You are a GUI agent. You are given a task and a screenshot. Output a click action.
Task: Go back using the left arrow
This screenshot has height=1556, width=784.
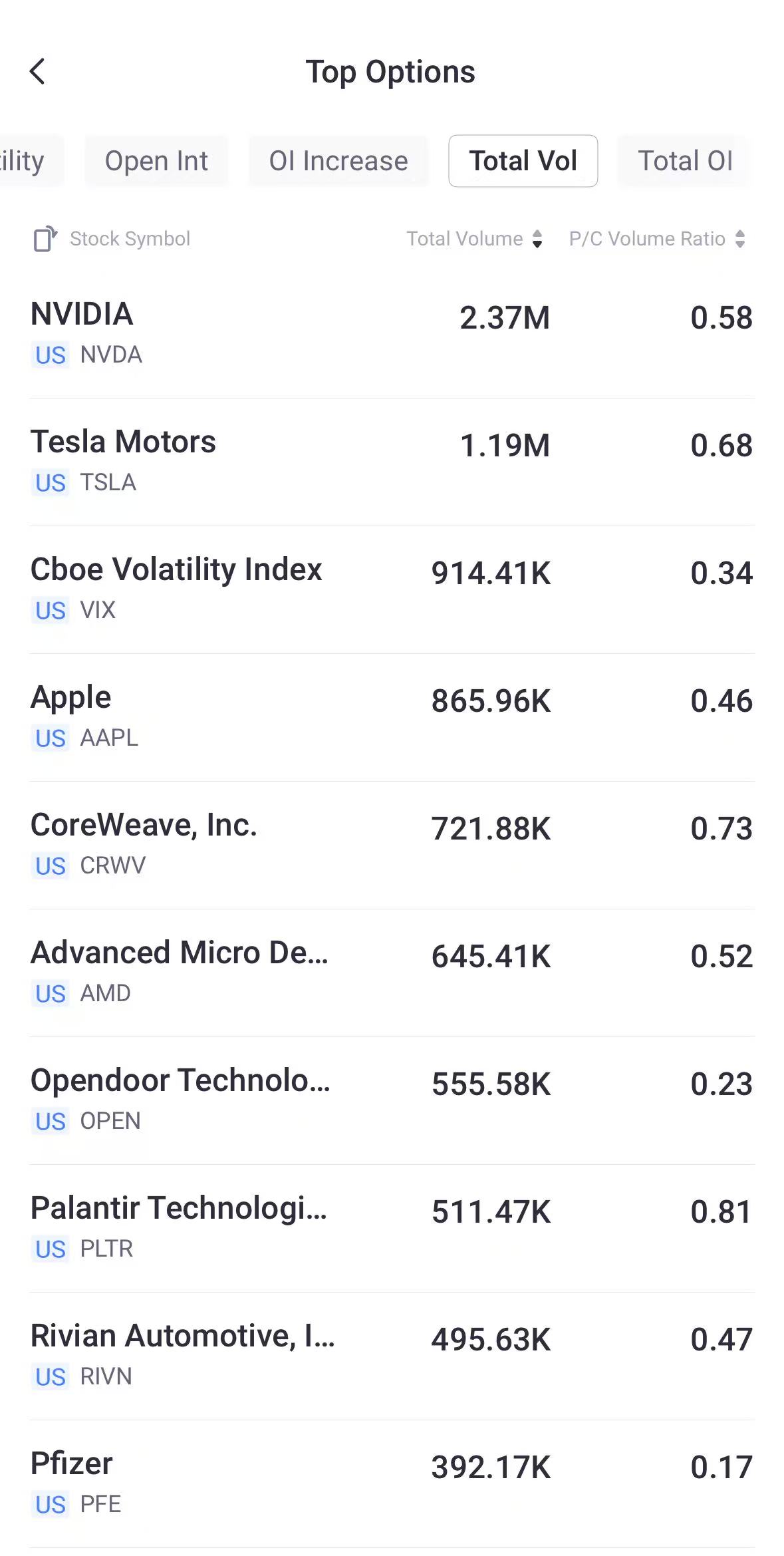click(38, 71)
